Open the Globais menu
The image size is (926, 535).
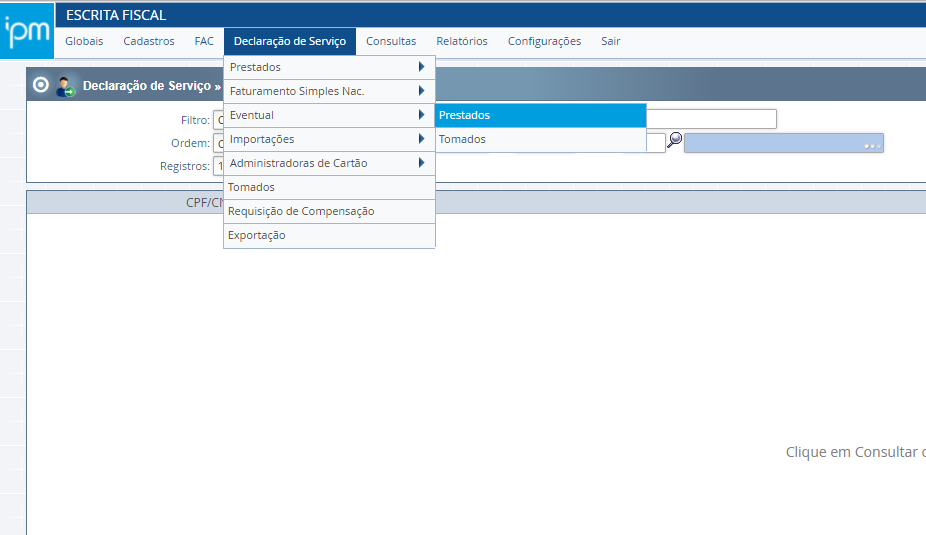[84, 41]
